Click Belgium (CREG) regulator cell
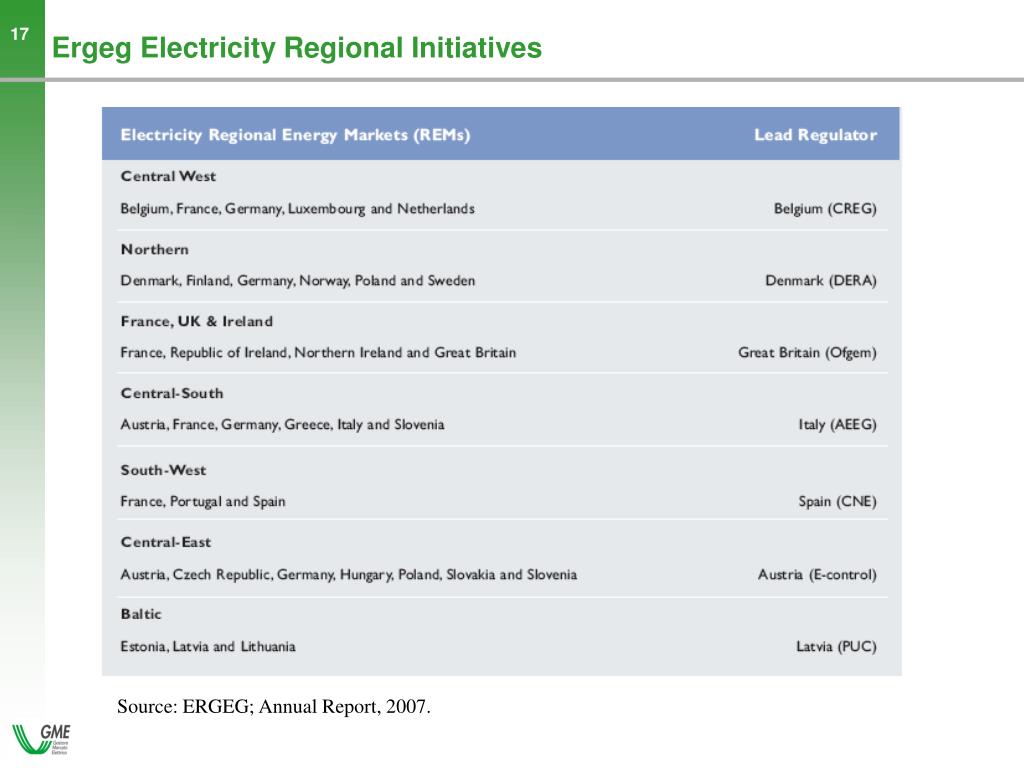Screen dimensions: 1024x768 [x=825, y=209]
